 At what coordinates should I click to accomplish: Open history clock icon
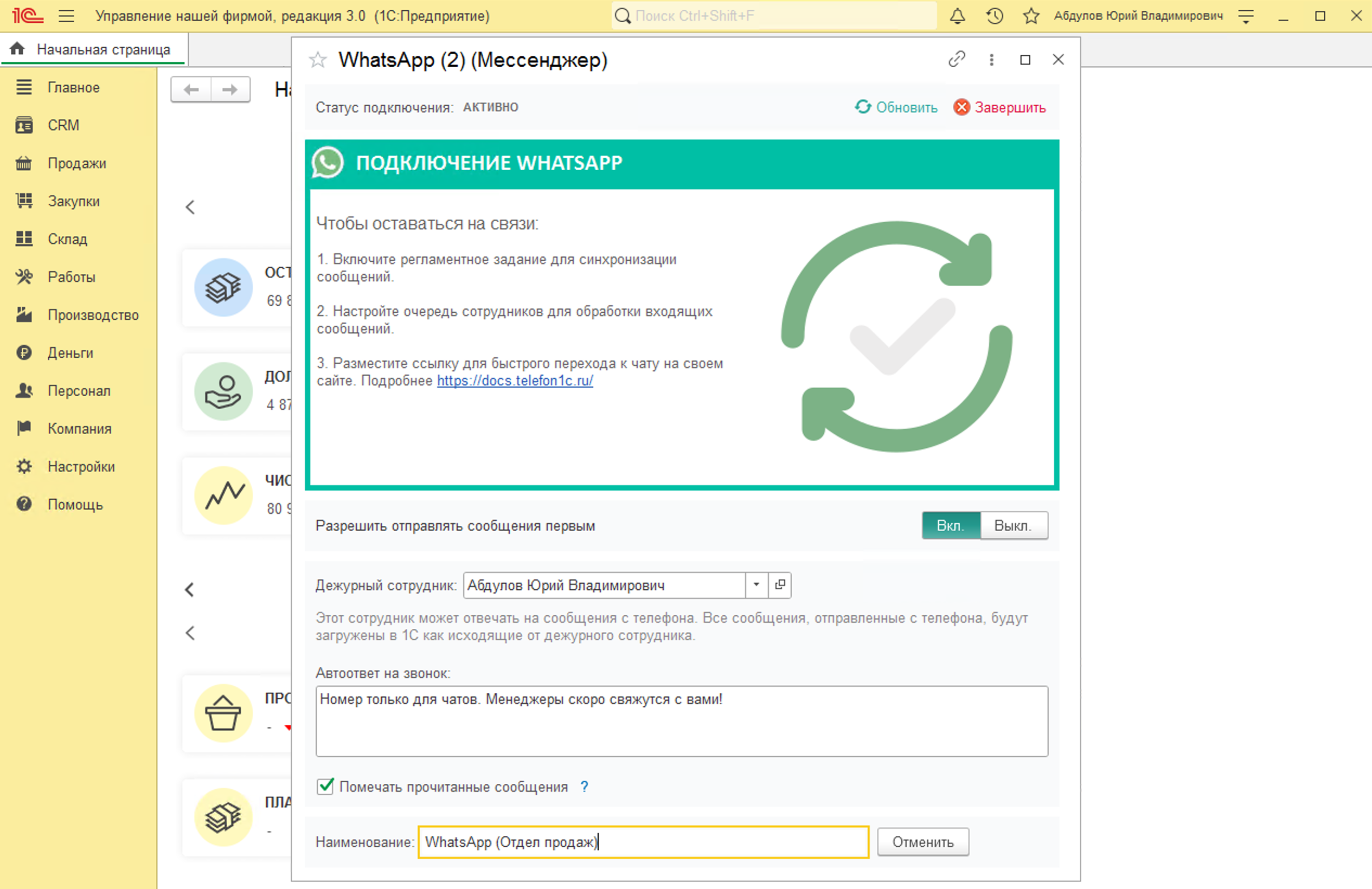pos(995,16)
